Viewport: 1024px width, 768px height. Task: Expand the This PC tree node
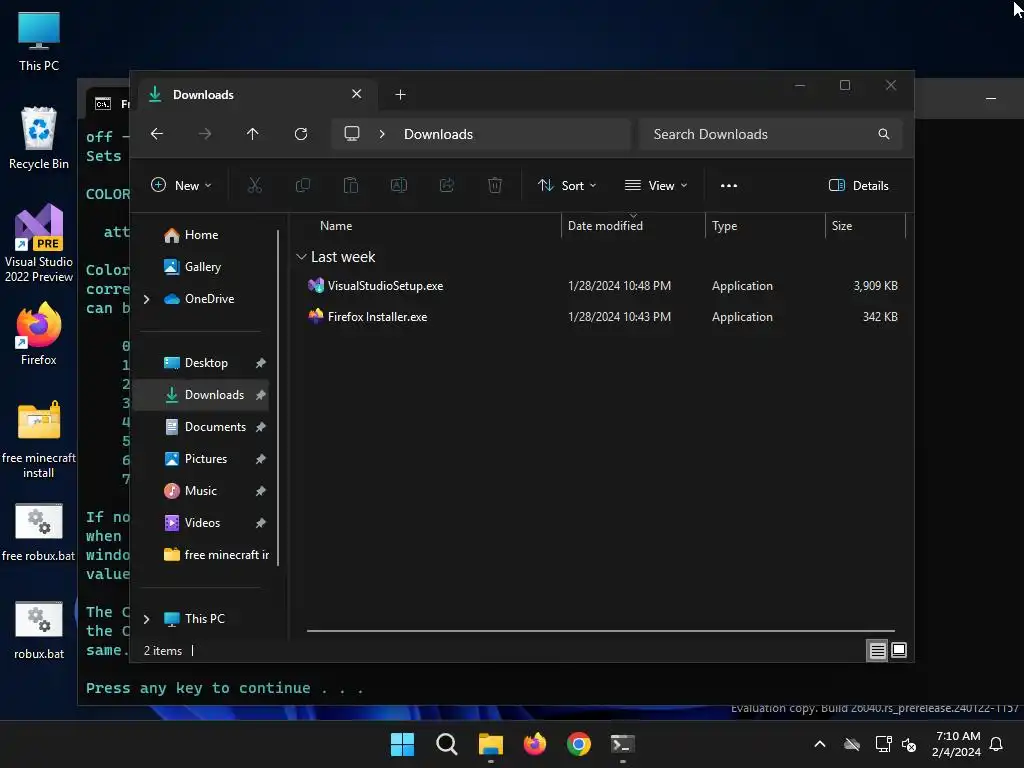point(146,618)
